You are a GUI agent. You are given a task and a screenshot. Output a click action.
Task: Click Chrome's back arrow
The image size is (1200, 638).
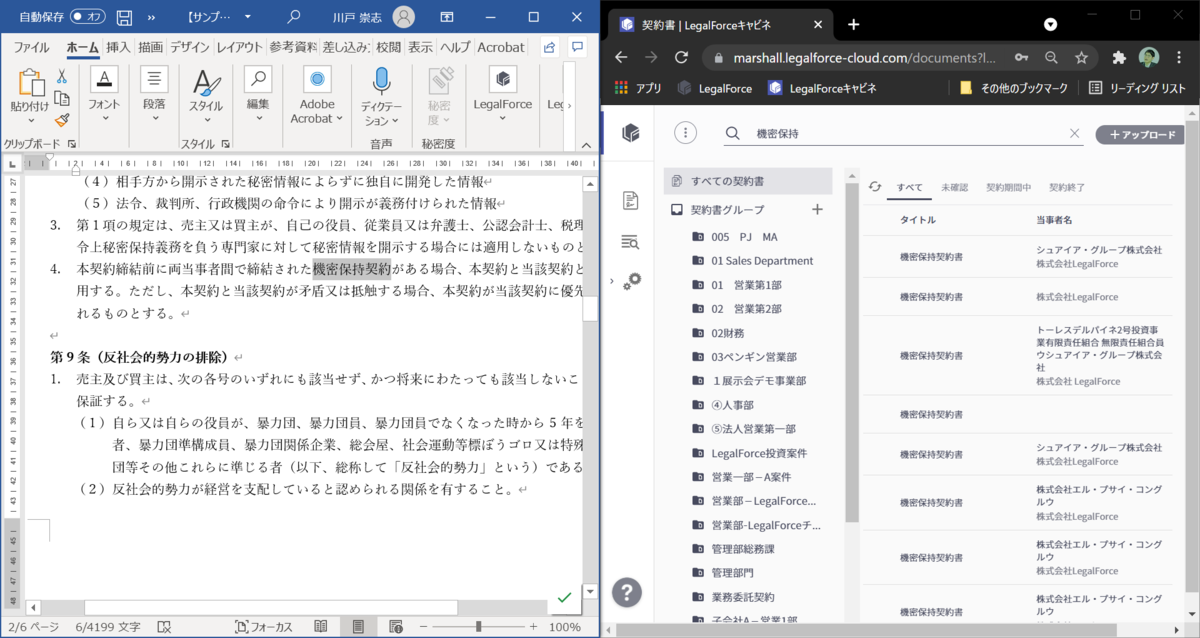tap(621, 58)
